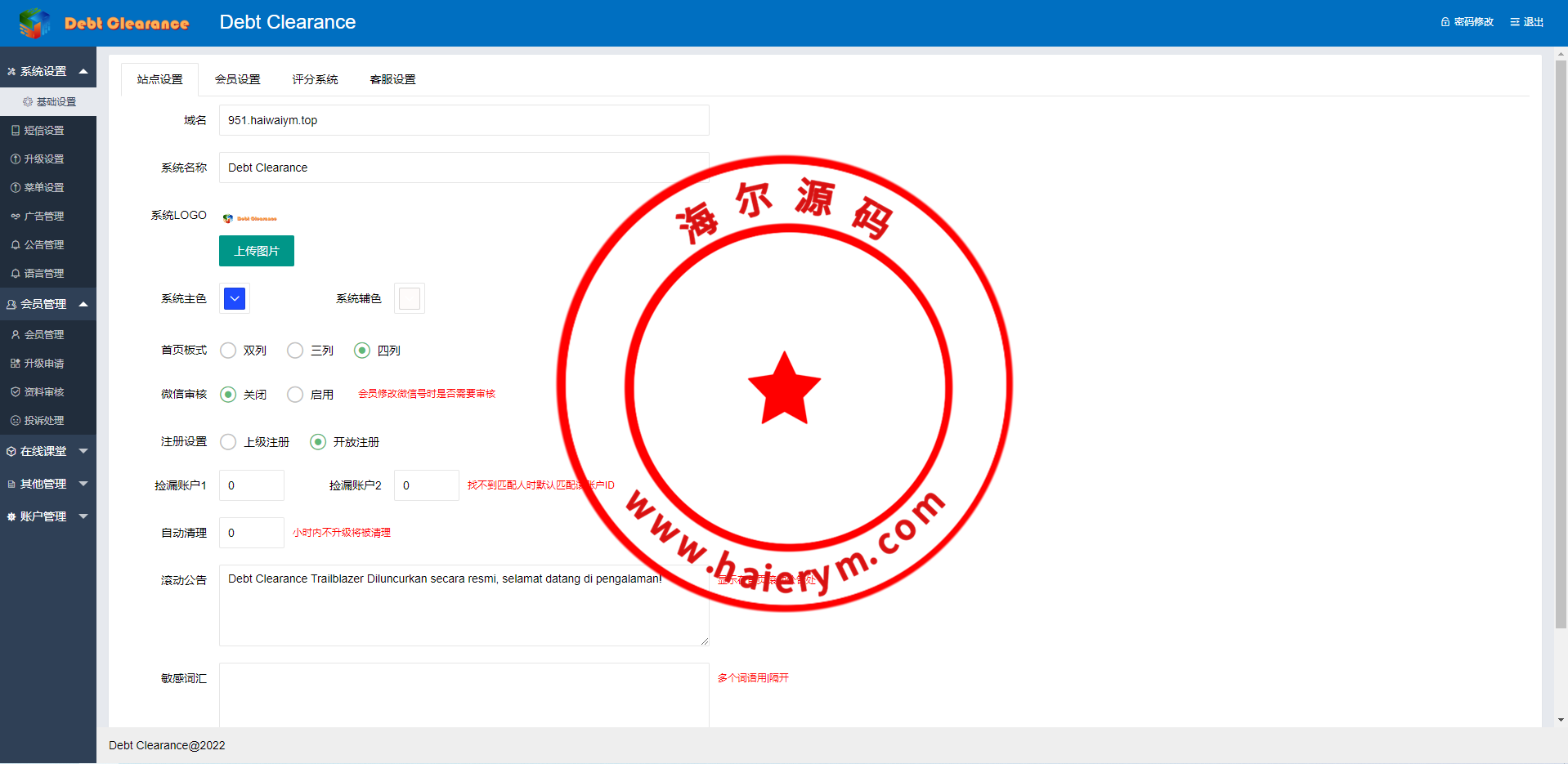Viewport: 1568px width, 764px height.
Task: Click the 广告管理 sidebar icon
Action: pos(16,217)
